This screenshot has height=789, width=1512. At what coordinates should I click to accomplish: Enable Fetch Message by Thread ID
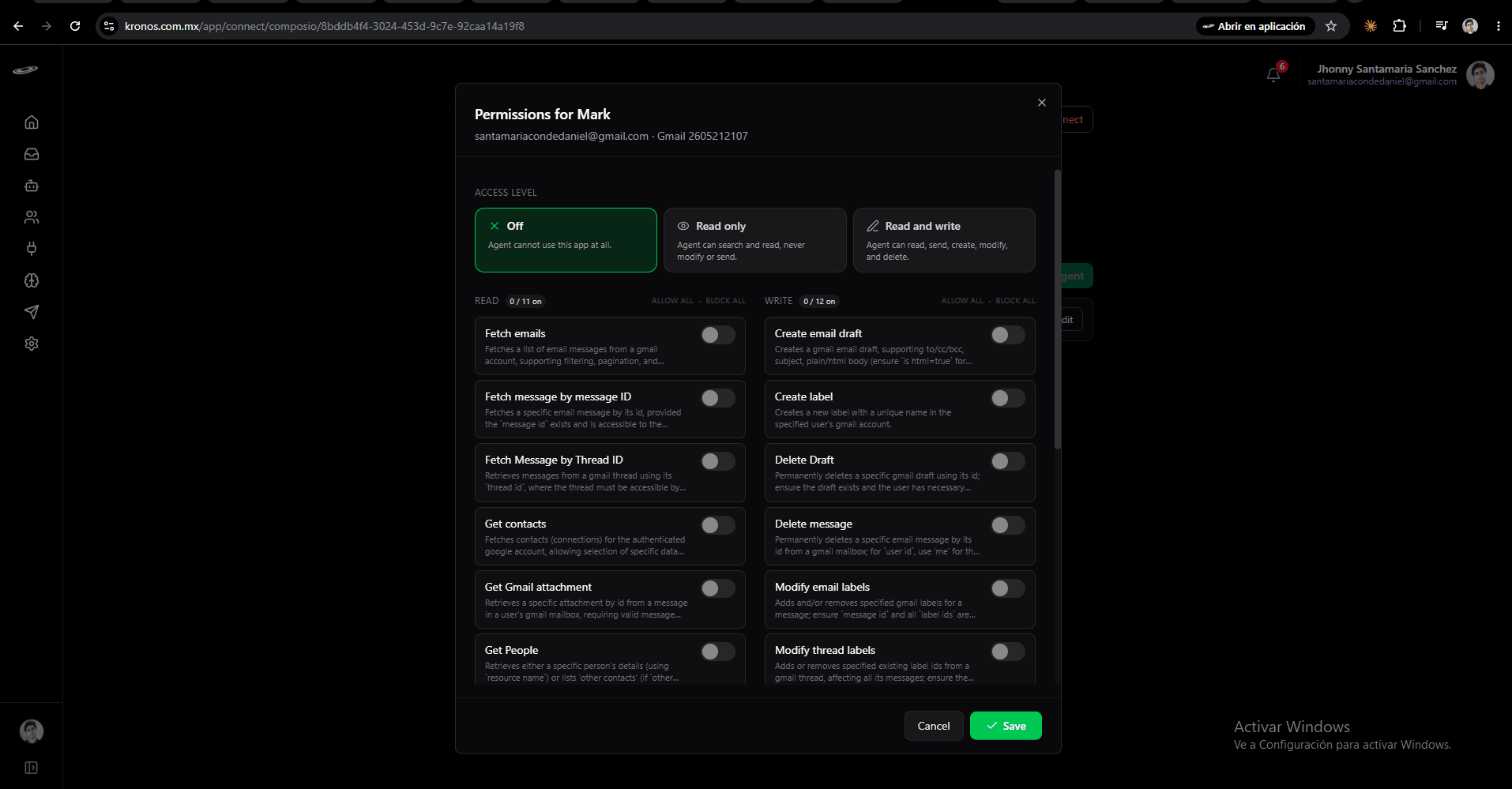(x=718, y=461)
